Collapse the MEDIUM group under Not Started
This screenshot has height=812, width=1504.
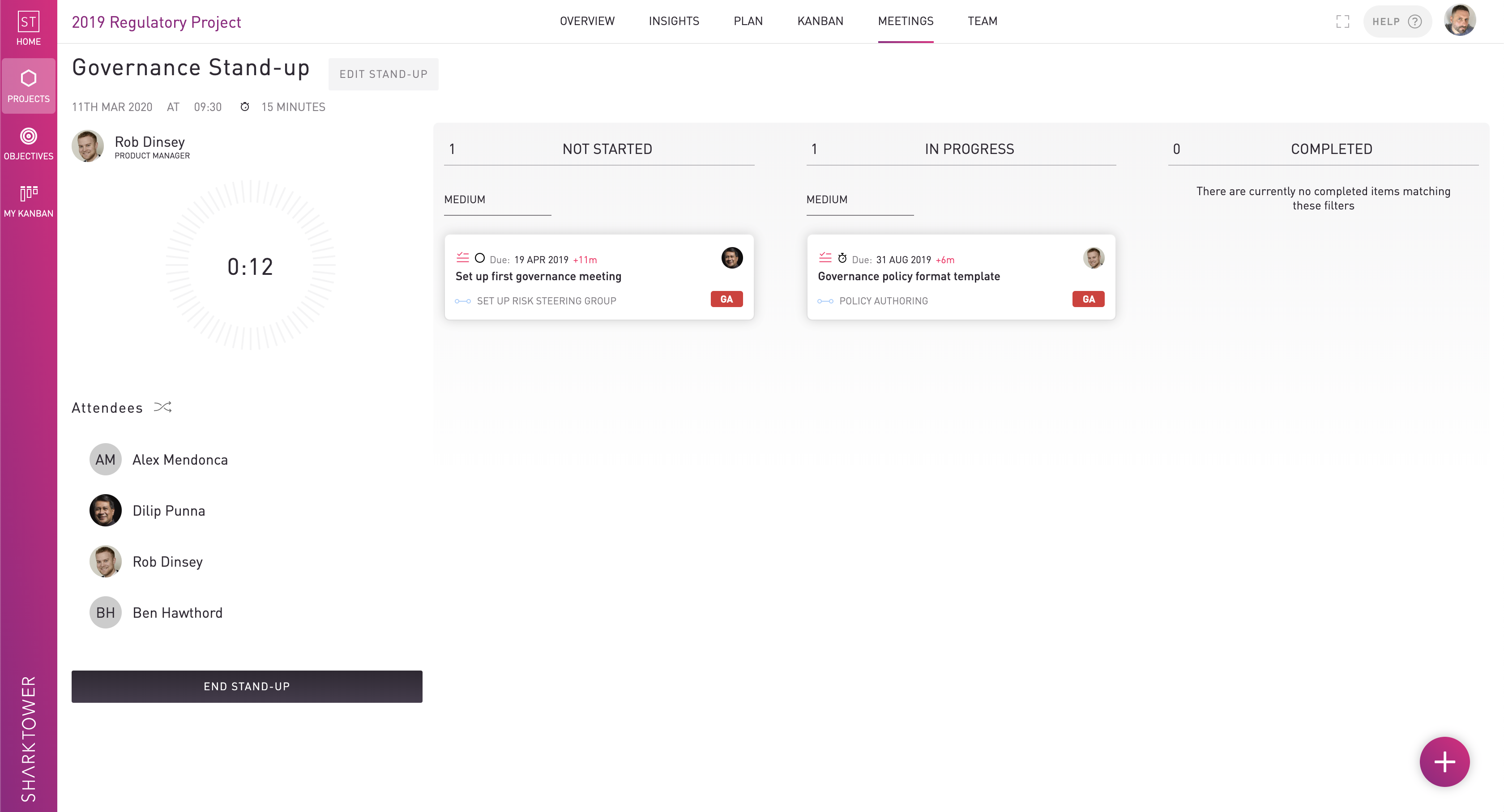tap(465, 200)
